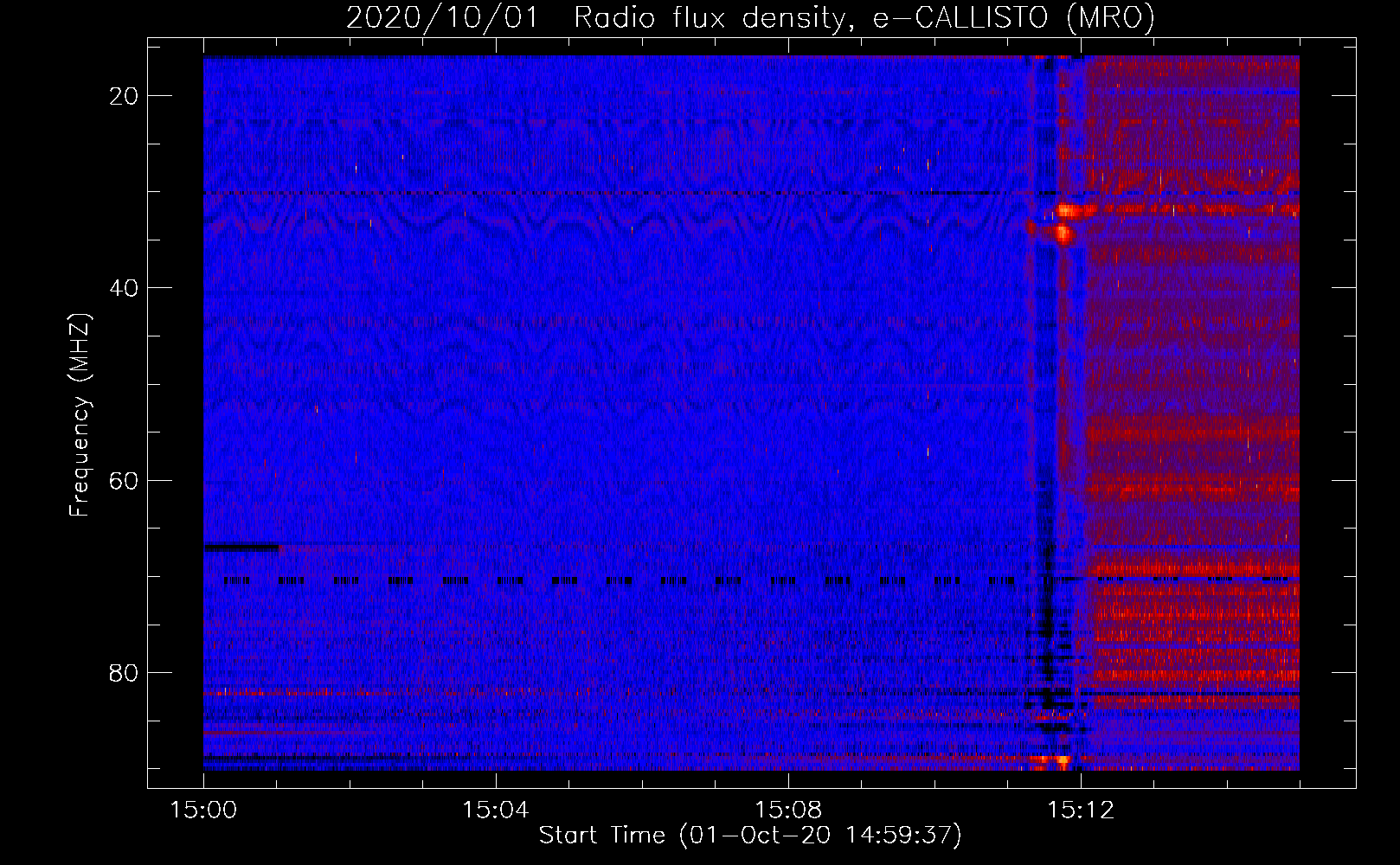Click the 'Frequency (MHZ)' y-axis label
1400x865 pixels.
point(80,415)
